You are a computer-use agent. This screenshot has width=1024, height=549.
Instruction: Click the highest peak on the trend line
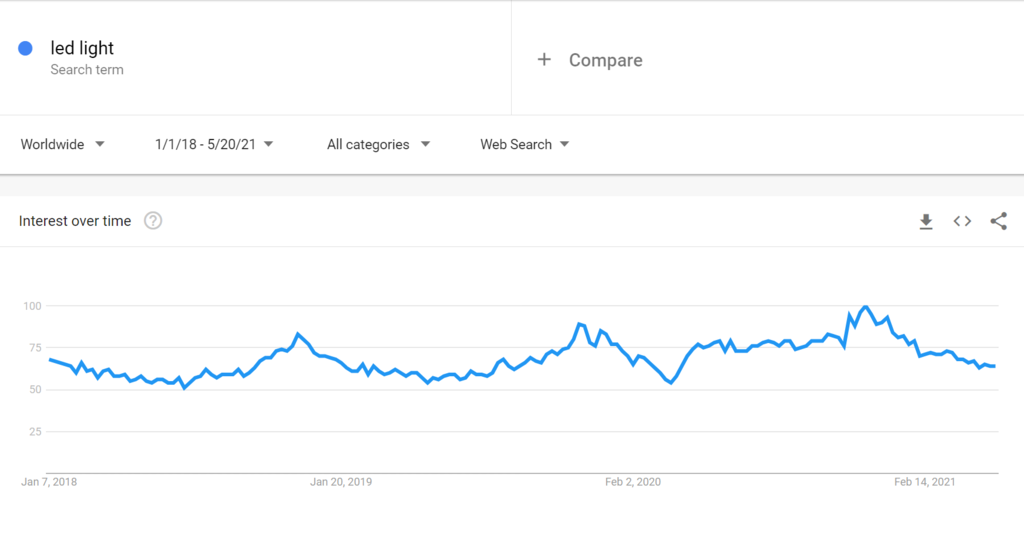pyautogui.click(x=865, y=307)
